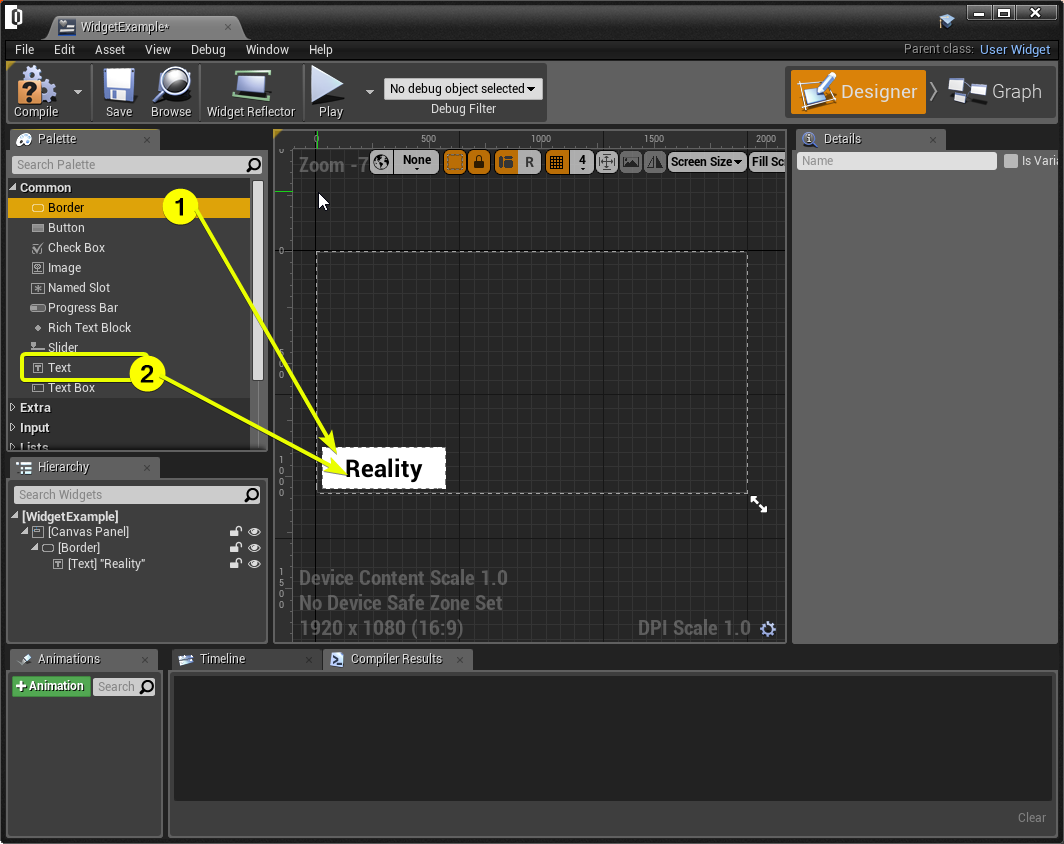1064x844 pixels.
Task: Toggle the padlock icon in designer toolbar
Action: click(x=479, y=162)
